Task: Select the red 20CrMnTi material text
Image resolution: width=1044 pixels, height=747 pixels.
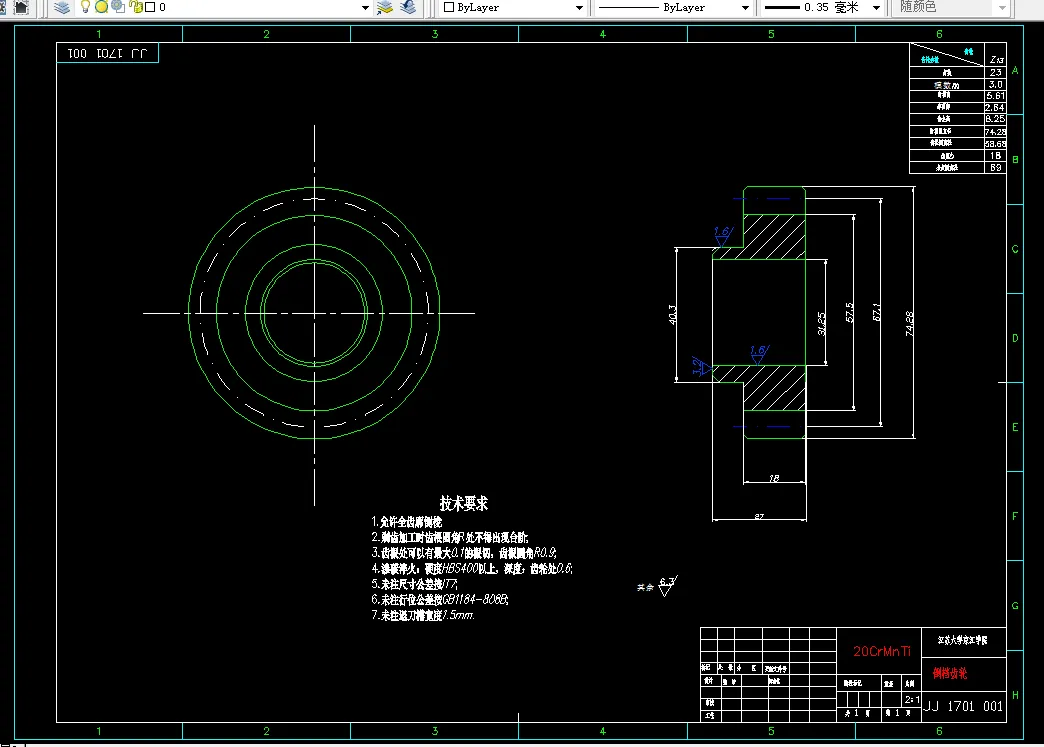Action: click(x=882, y=651)
